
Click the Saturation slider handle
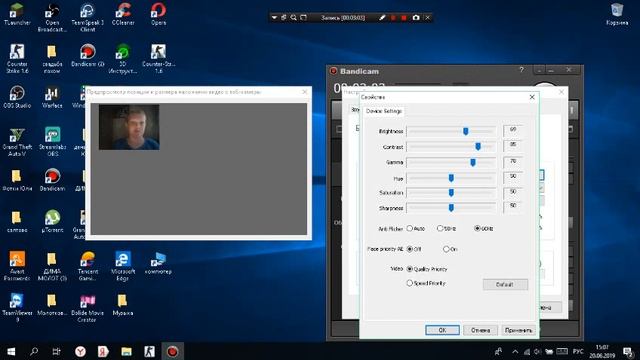tap(451, 192)
